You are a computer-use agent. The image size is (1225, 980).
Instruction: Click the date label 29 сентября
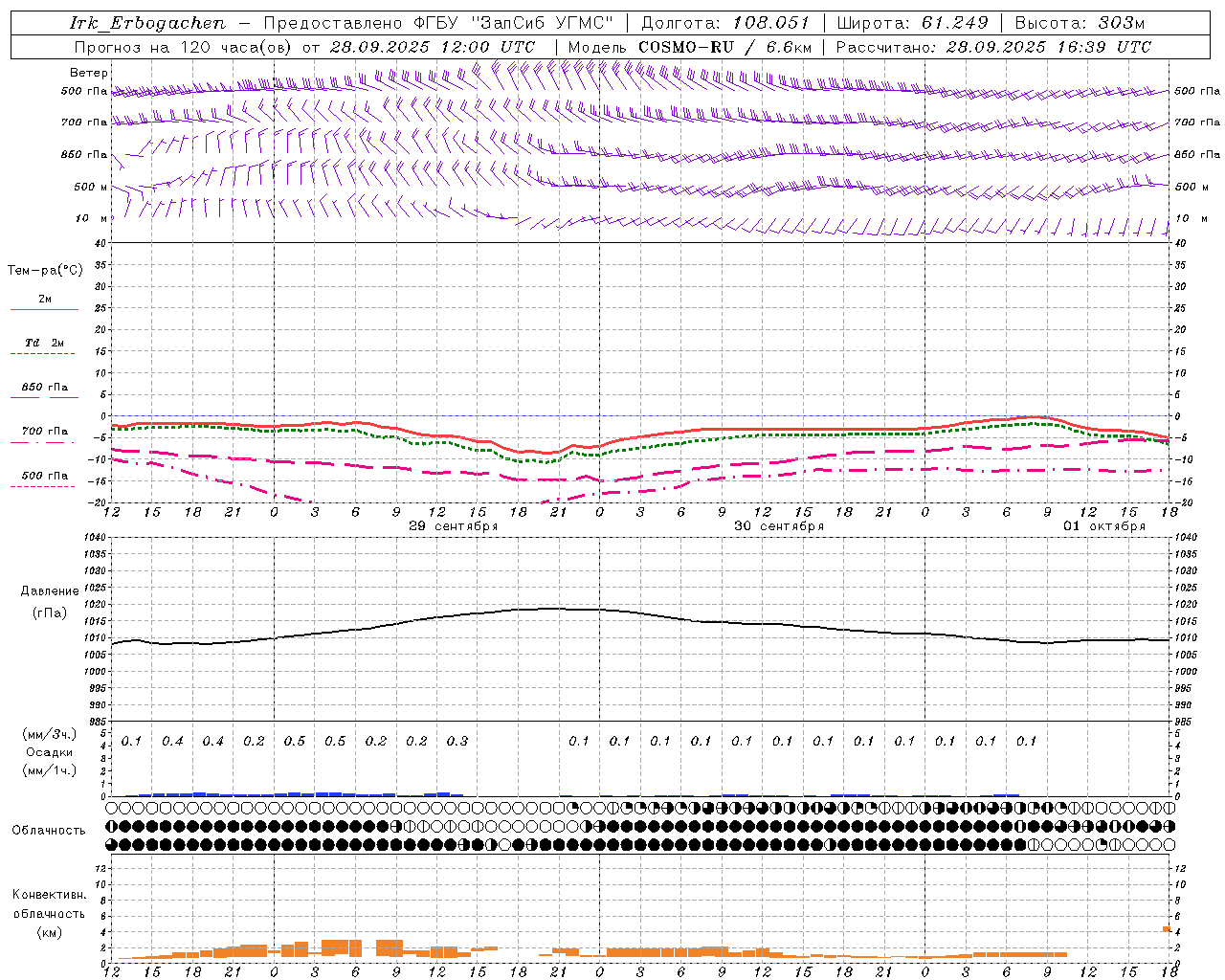(454, 526)
